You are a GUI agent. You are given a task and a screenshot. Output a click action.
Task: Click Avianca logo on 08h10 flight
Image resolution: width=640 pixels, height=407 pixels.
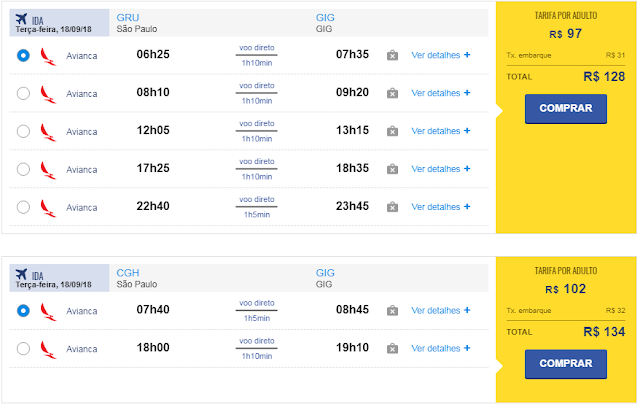click(48, 93)
